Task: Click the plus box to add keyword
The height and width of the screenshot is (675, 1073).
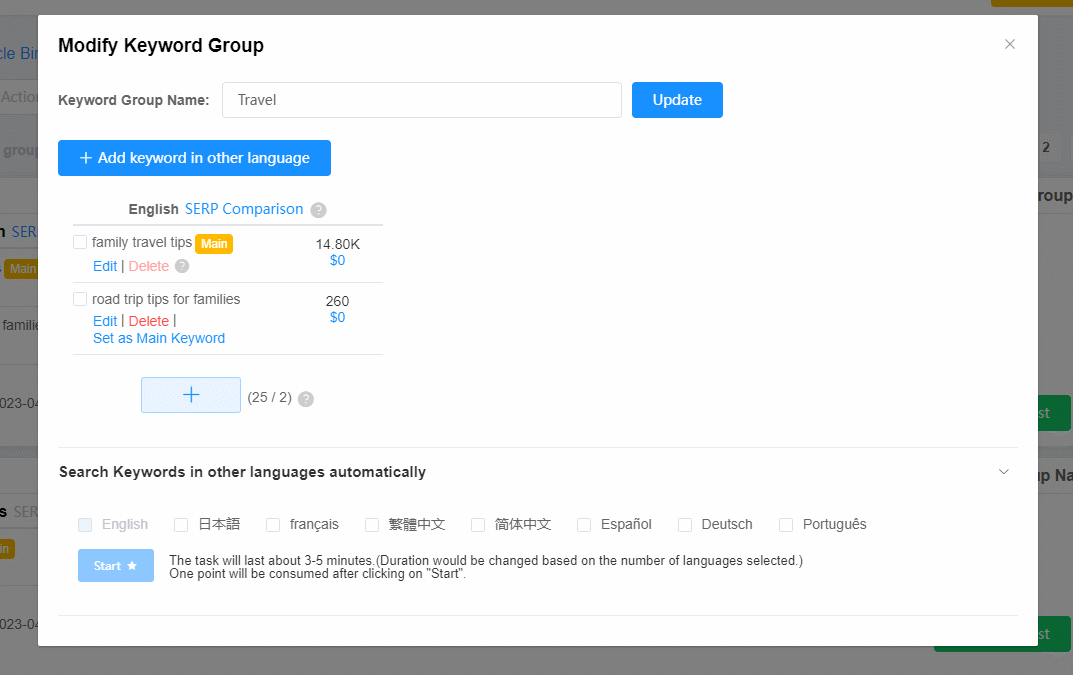Action: (191, 395)
